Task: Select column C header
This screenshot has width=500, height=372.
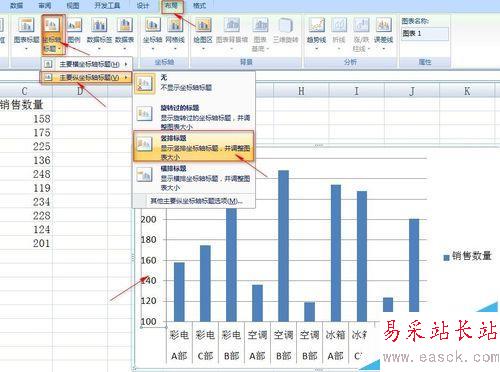Action: (x=24, y=91)
